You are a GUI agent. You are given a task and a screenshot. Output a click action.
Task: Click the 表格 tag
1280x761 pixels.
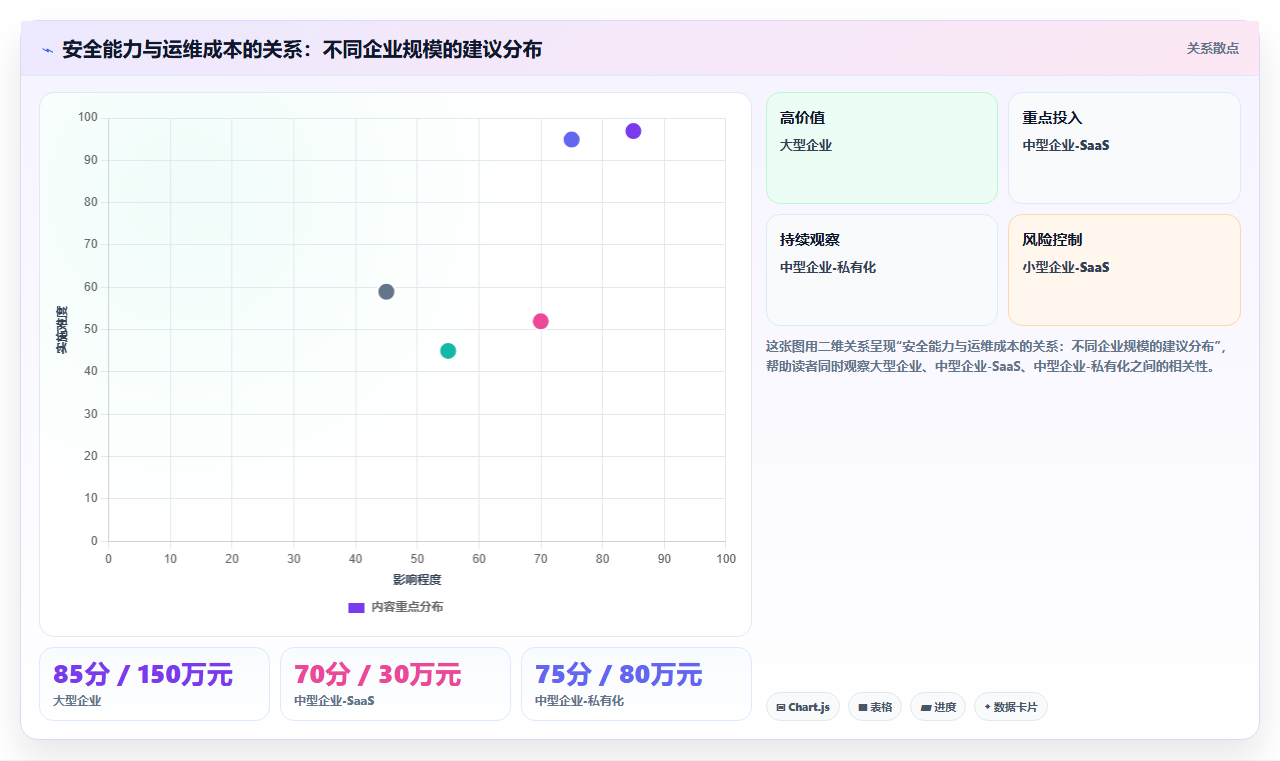875,707
